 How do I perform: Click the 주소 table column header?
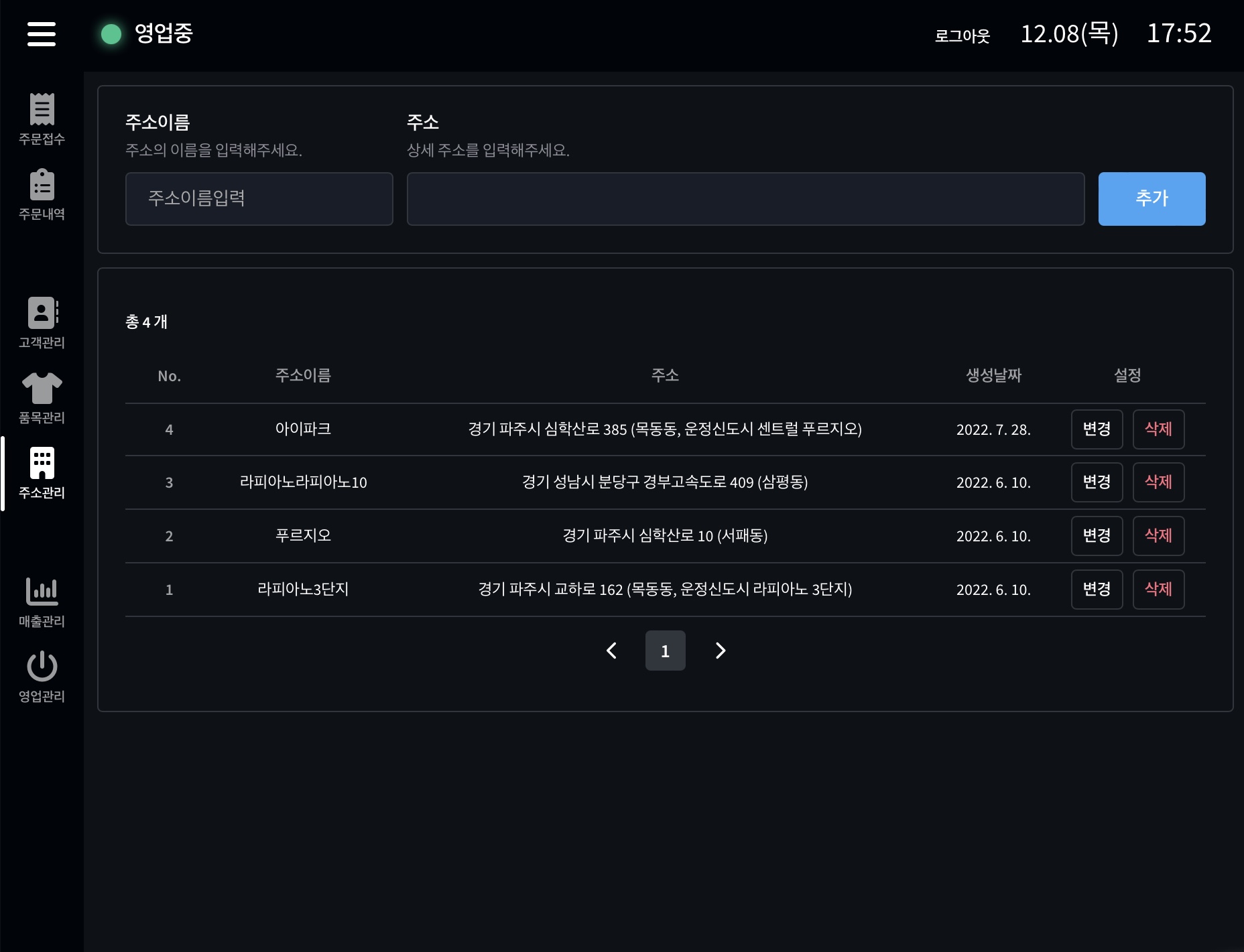point(665,376)
